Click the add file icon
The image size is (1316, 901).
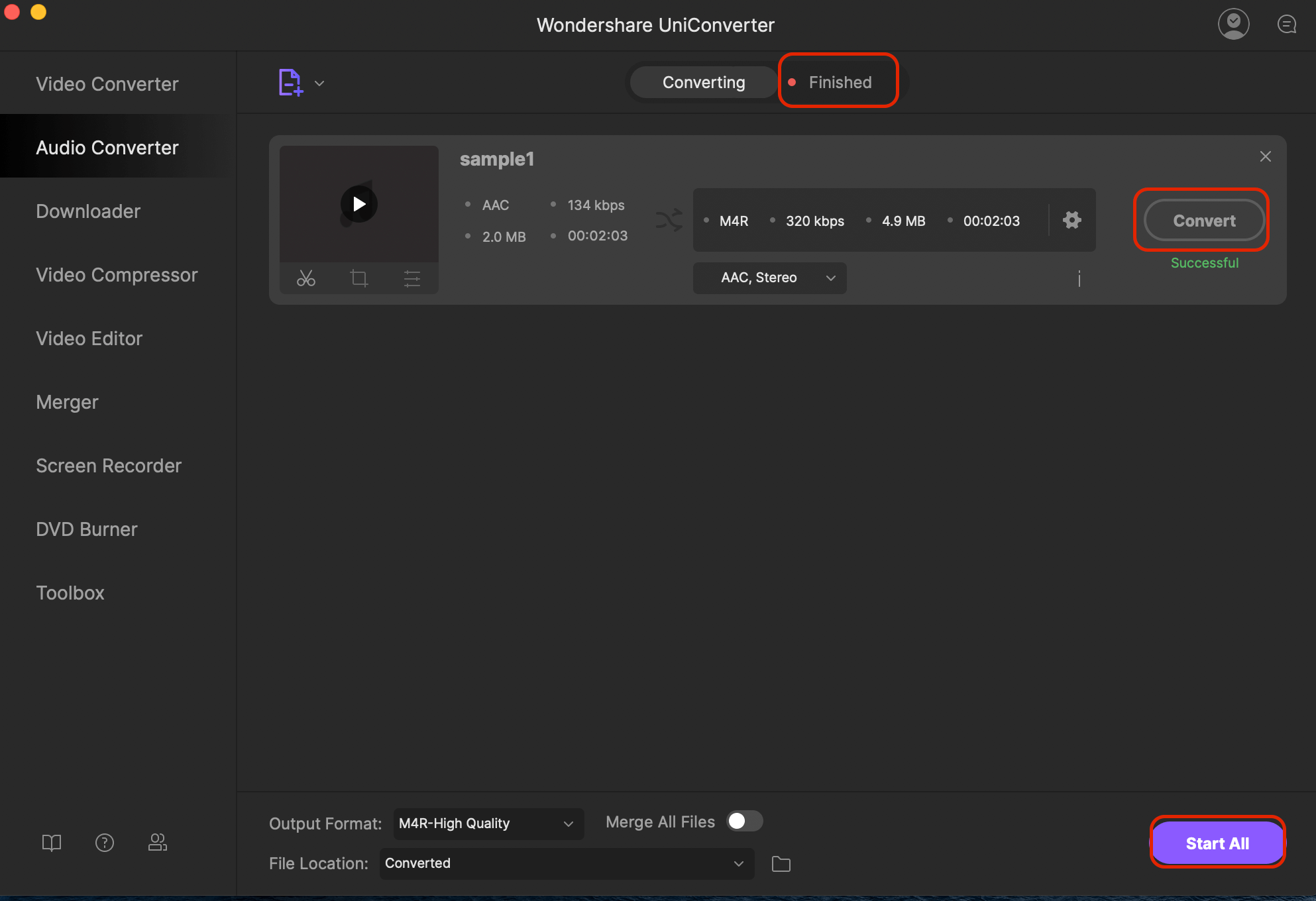pyautogui.click(x=290, y=83)
